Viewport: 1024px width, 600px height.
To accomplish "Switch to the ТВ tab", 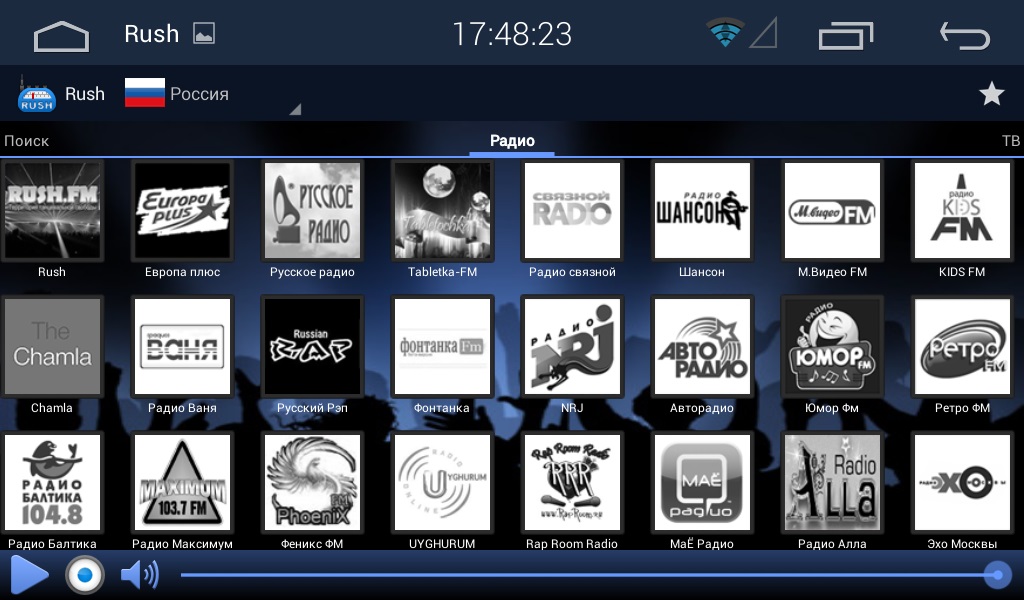I will [1010, 141].
